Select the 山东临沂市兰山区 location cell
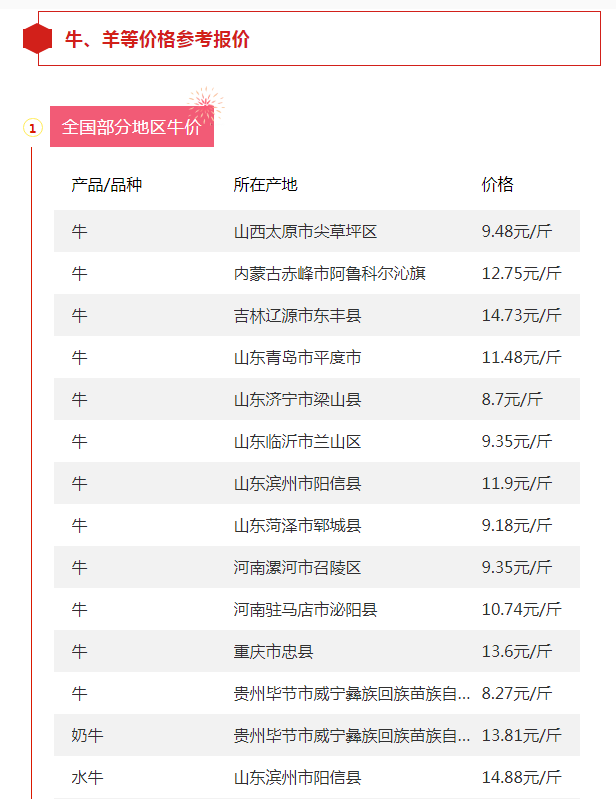The height and width of the screenshot is (799, 616). click(x=297, y=442)
